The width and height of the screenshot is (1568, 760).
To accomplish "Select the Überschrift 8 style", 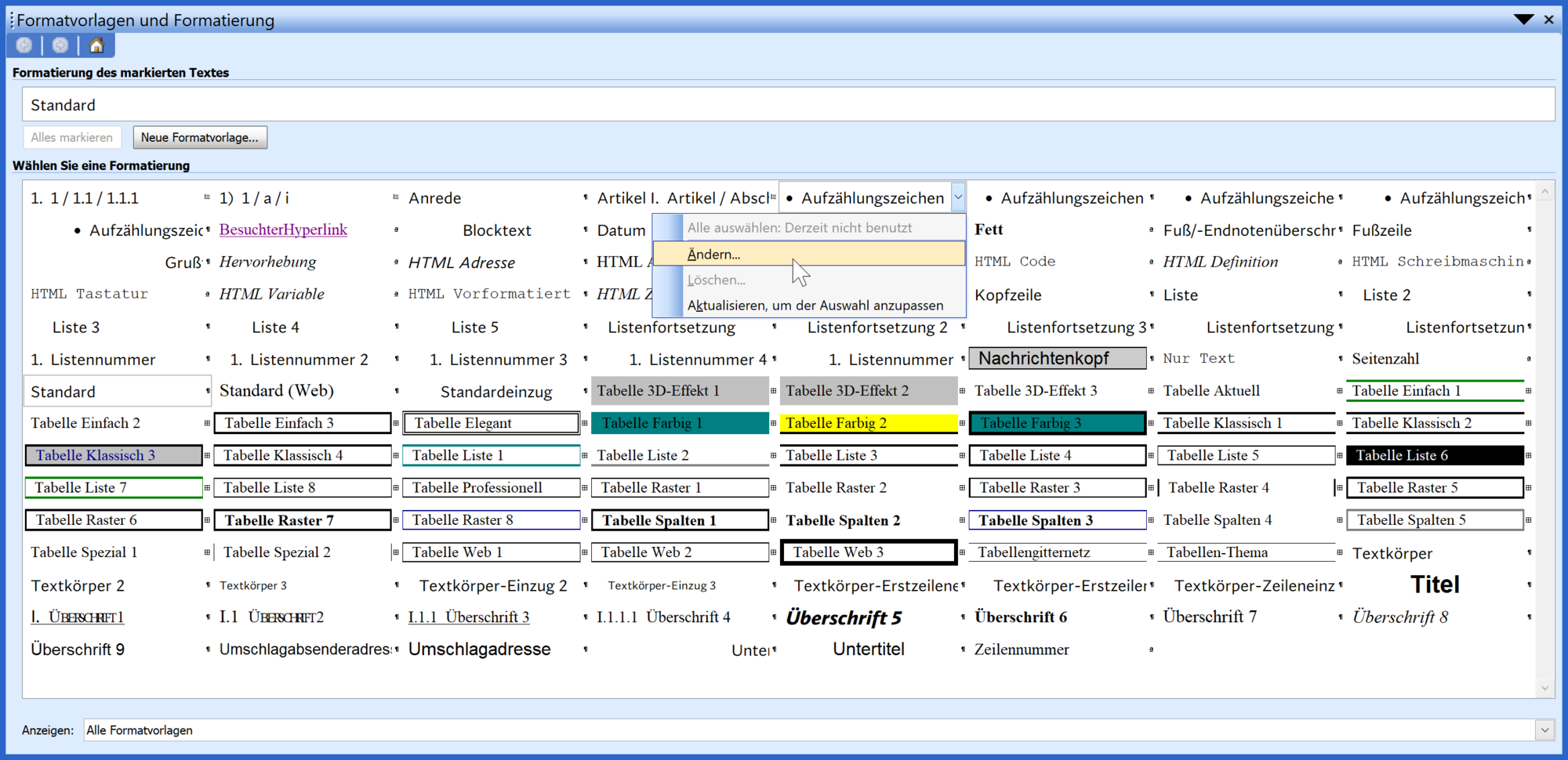I will [1400, 617].
